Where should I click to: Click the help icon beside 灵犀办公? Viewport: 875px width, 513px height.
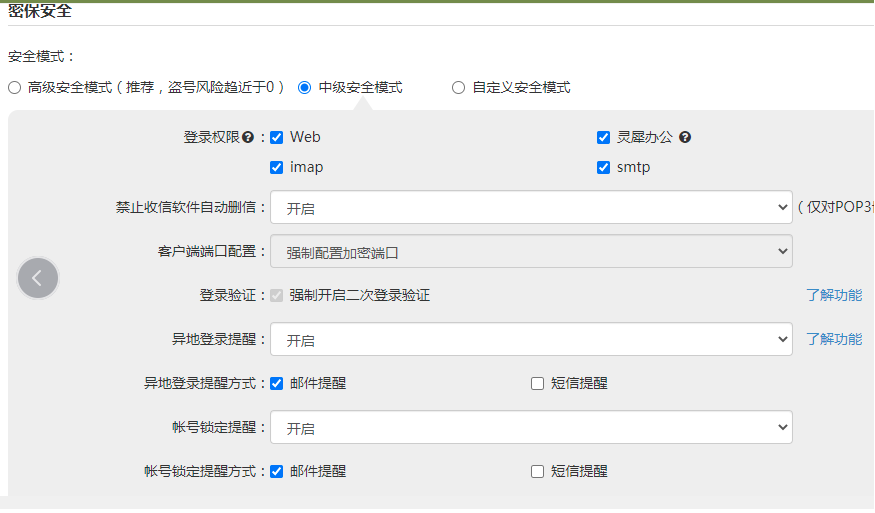click(x=685, y=138)
